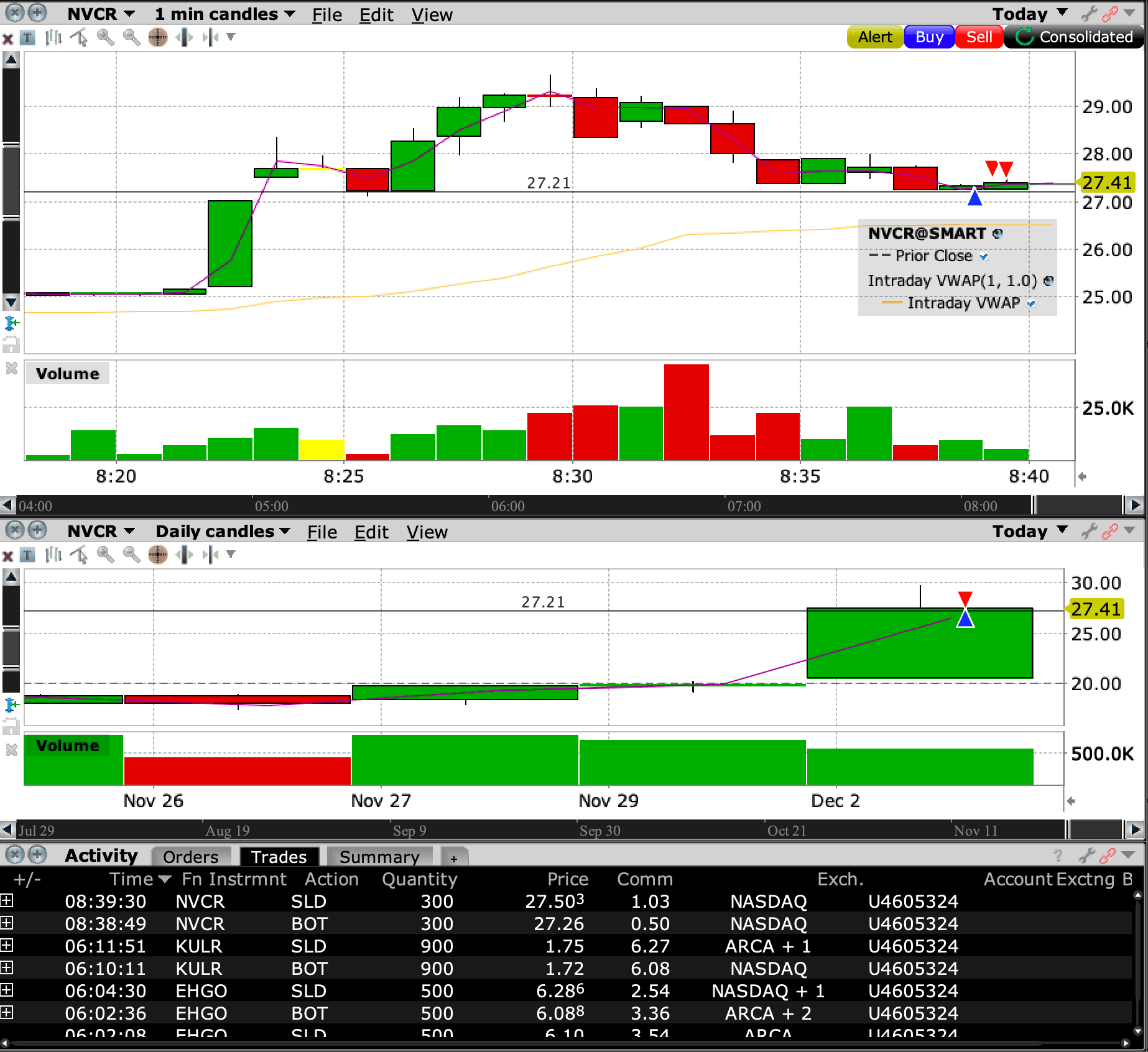Toggle NVCR@SMART series option in legend

point(998,234)
